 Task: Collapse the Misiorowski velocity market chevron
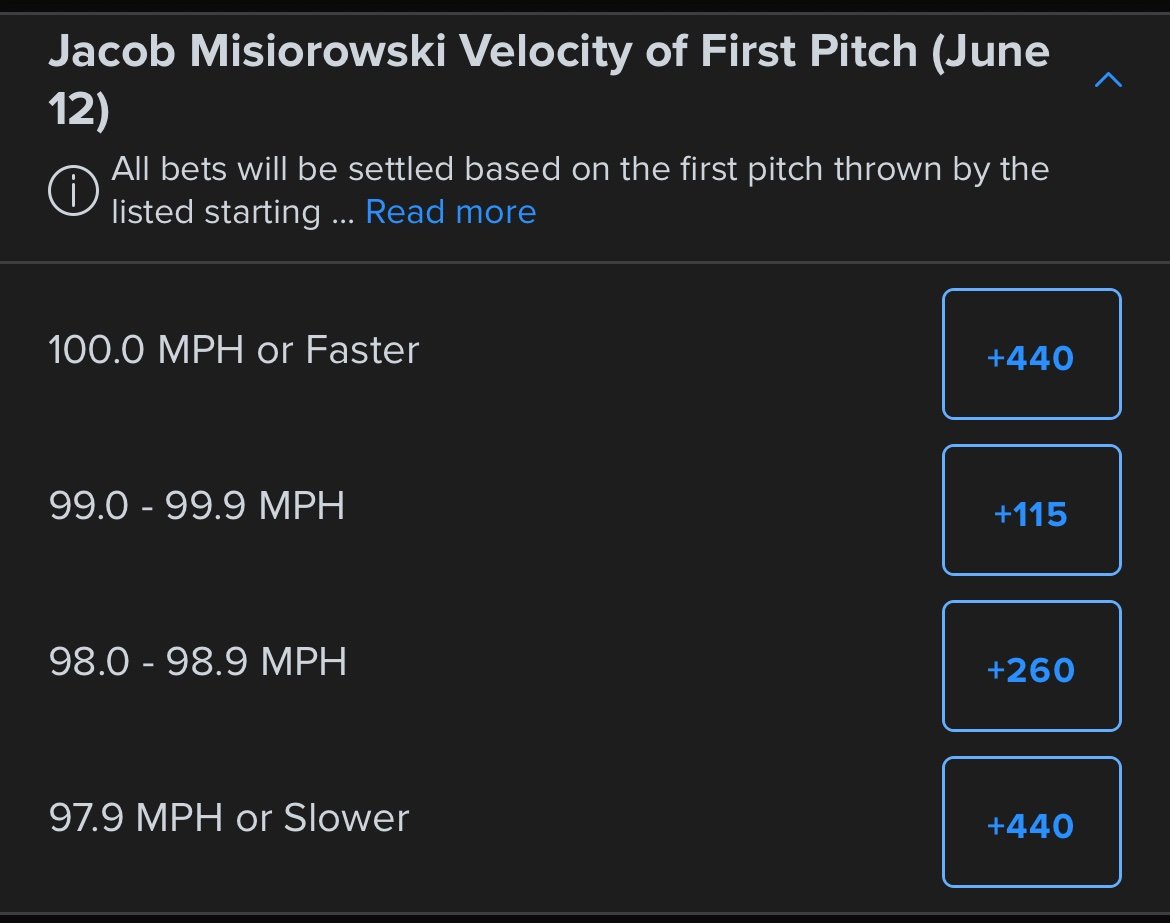point(1108,80)
